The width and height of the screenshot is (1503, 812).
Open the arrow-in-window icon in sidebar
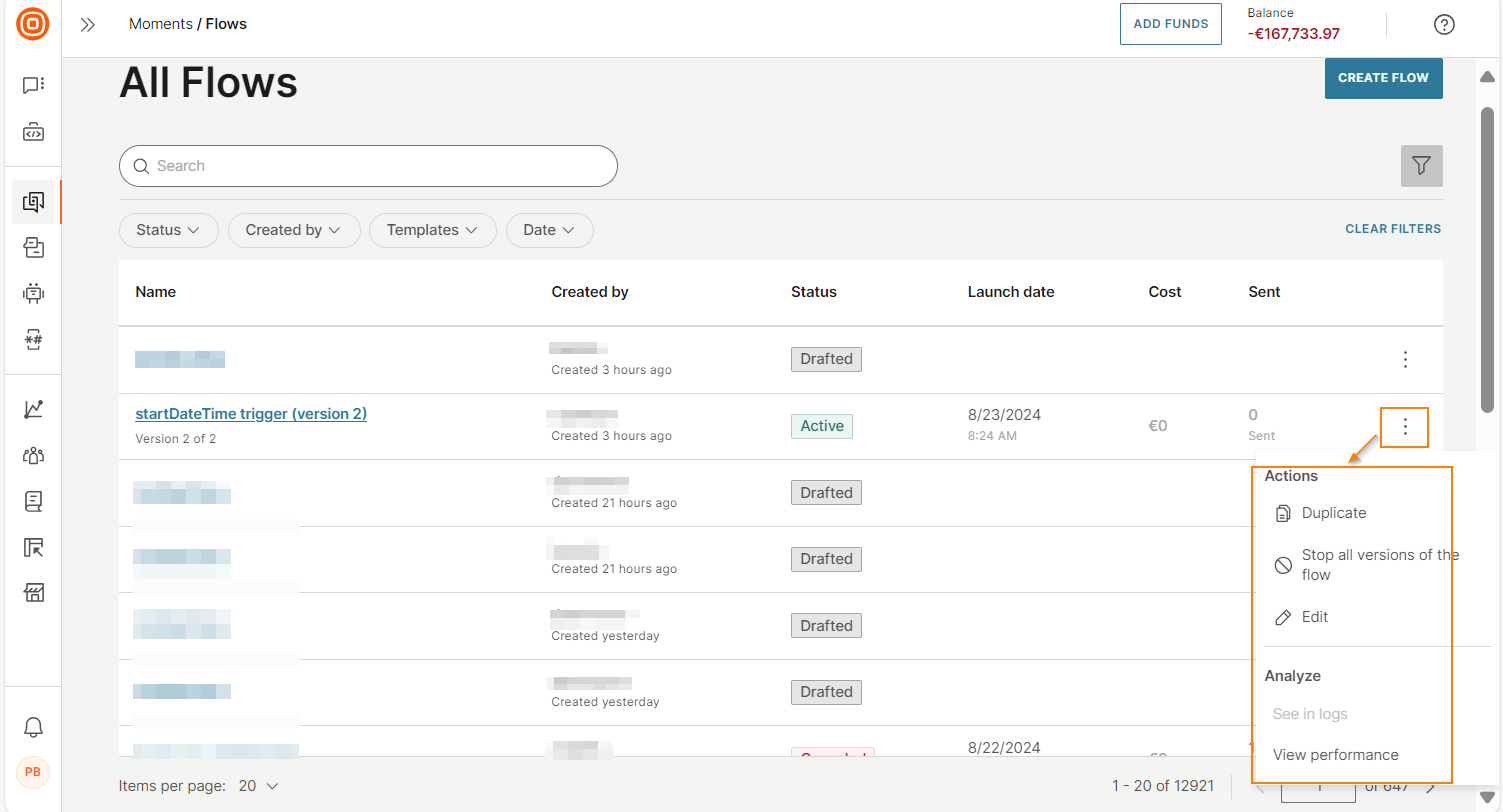pos(33,547)
